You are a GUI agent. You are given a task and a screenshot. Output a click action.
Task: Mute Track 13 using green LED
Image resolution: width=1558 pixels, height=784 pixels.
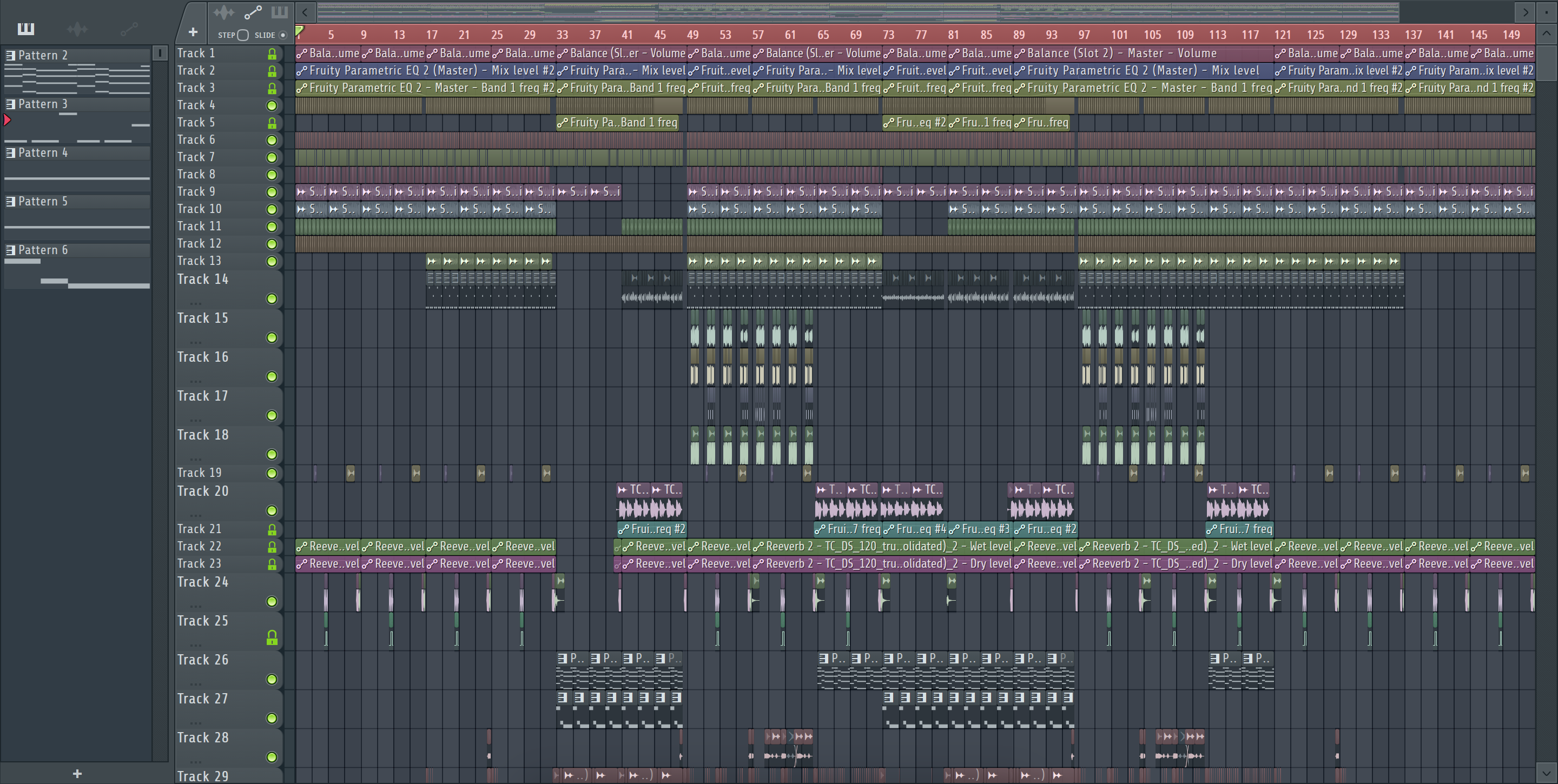click(272, 262)
